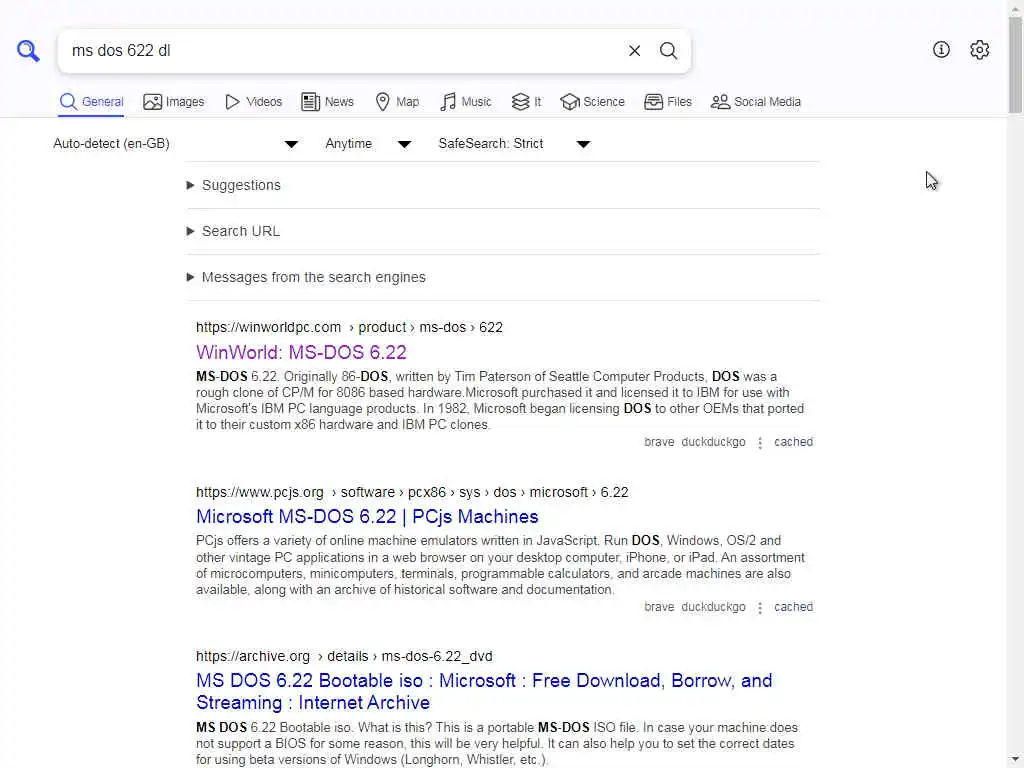Open cached link for PCjs Machines result
The image size is (1024, 768).
pyautogui.click(x=793, y=607)
